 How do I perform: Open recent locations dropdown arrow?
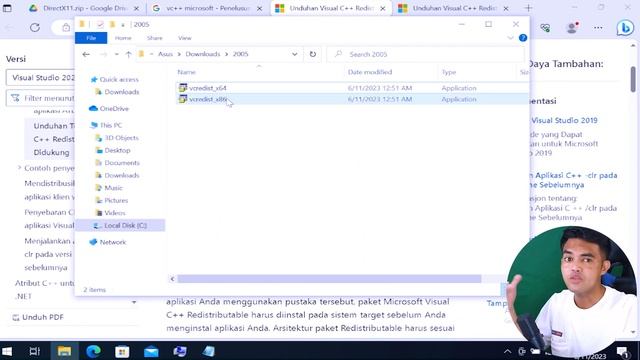(117, 54)
